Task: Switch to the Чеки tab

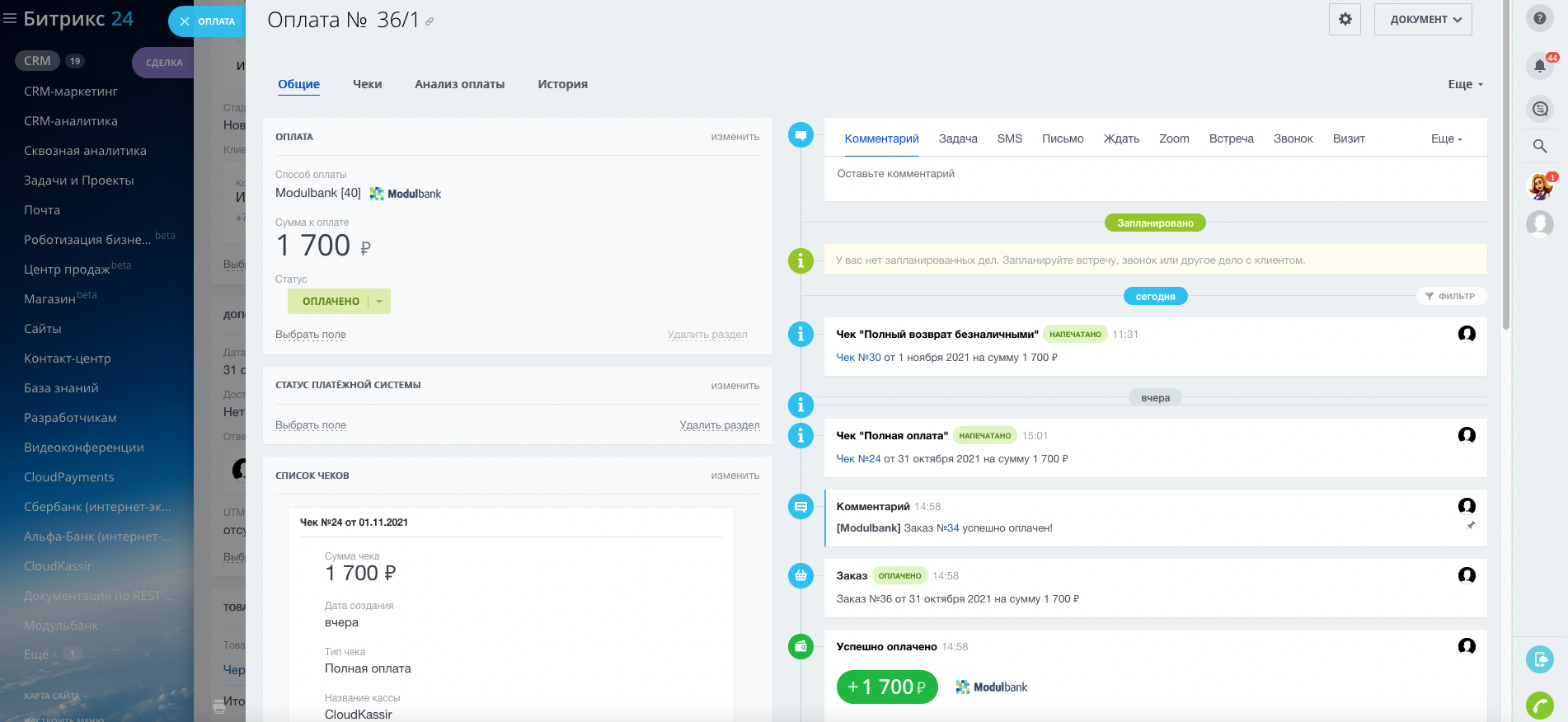Action: 367,84
